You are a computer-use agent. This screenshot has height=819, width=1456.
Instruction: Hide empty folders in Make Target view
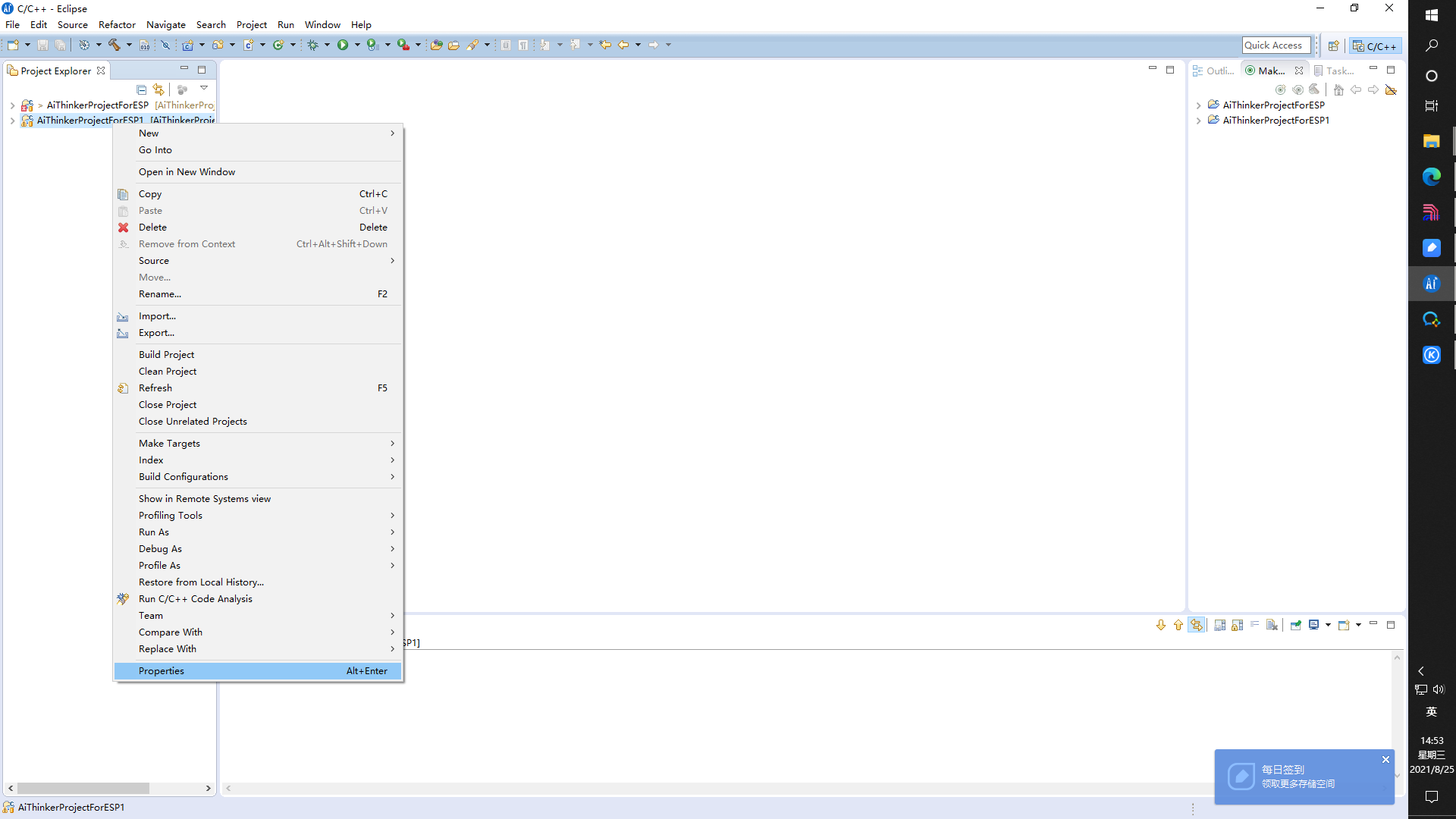point(1391,89)
